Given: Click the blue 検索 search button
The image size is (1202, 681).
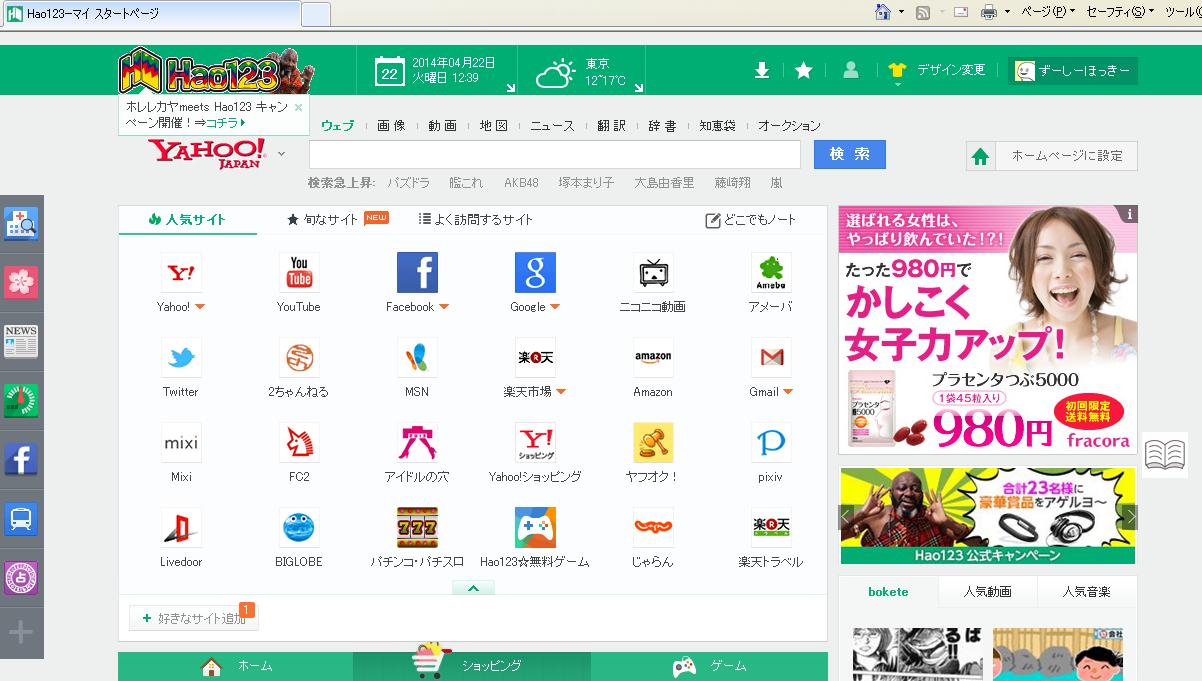Looking at the screenshot, I should (850, 154).
